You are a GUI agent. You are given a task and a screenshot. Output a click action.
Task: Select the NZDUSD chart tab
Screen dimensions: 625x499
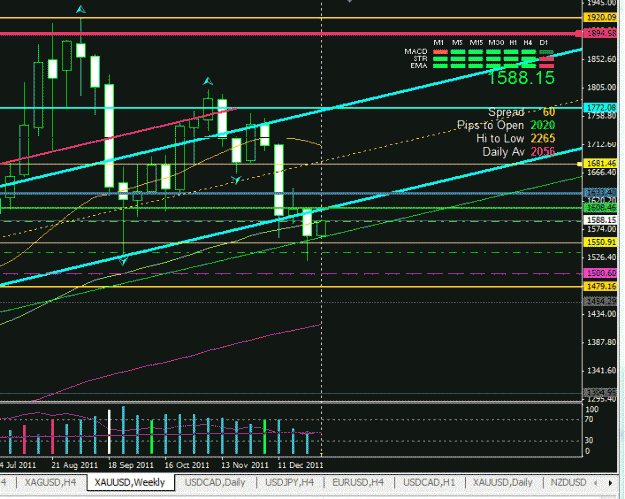568,483
